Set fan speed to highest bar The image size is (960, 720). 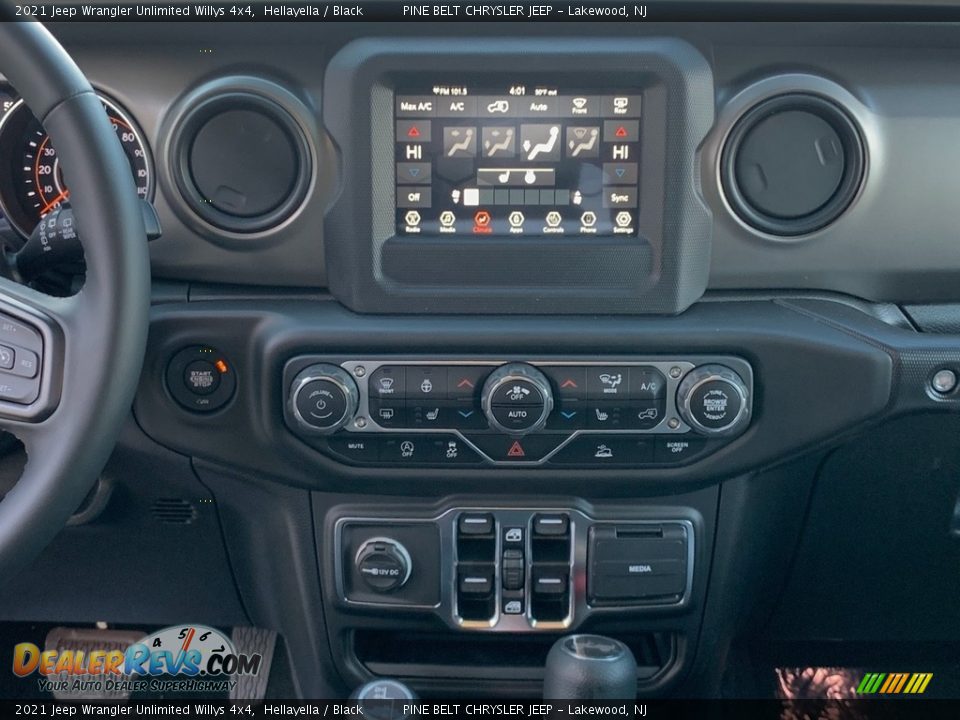point(562,197)
